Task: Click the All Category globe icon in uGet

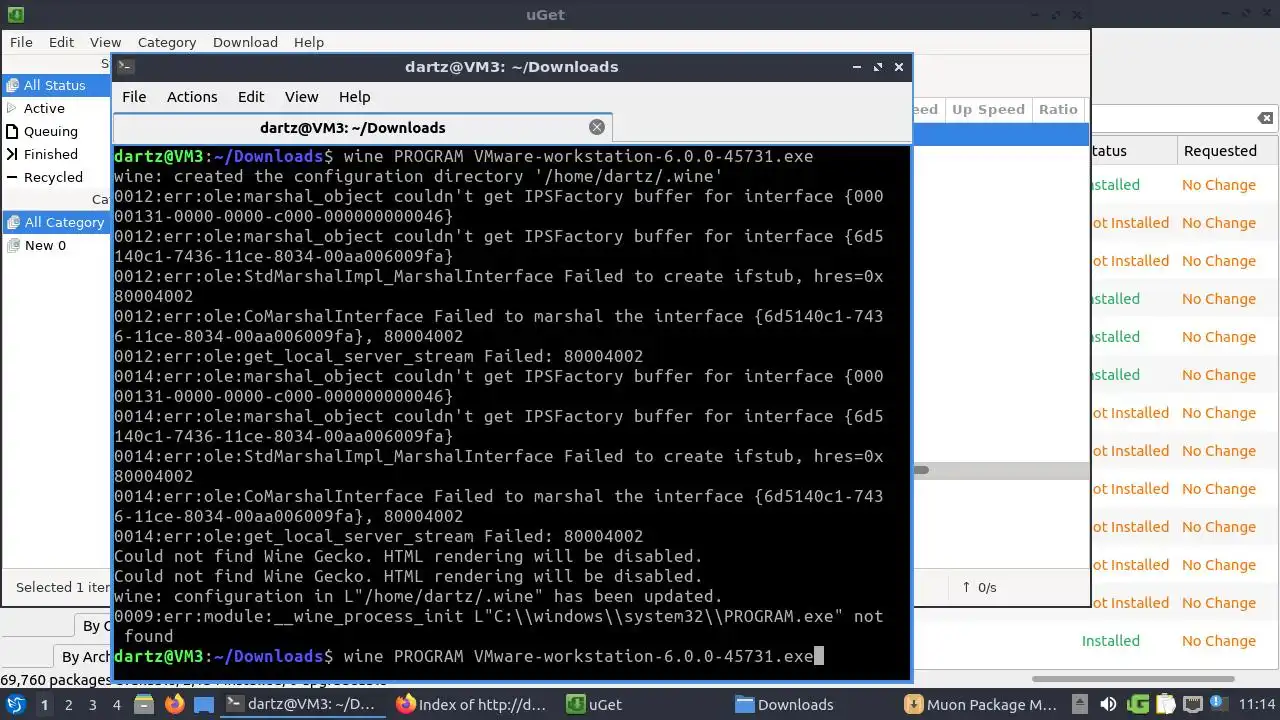Action: coord(13,222)
